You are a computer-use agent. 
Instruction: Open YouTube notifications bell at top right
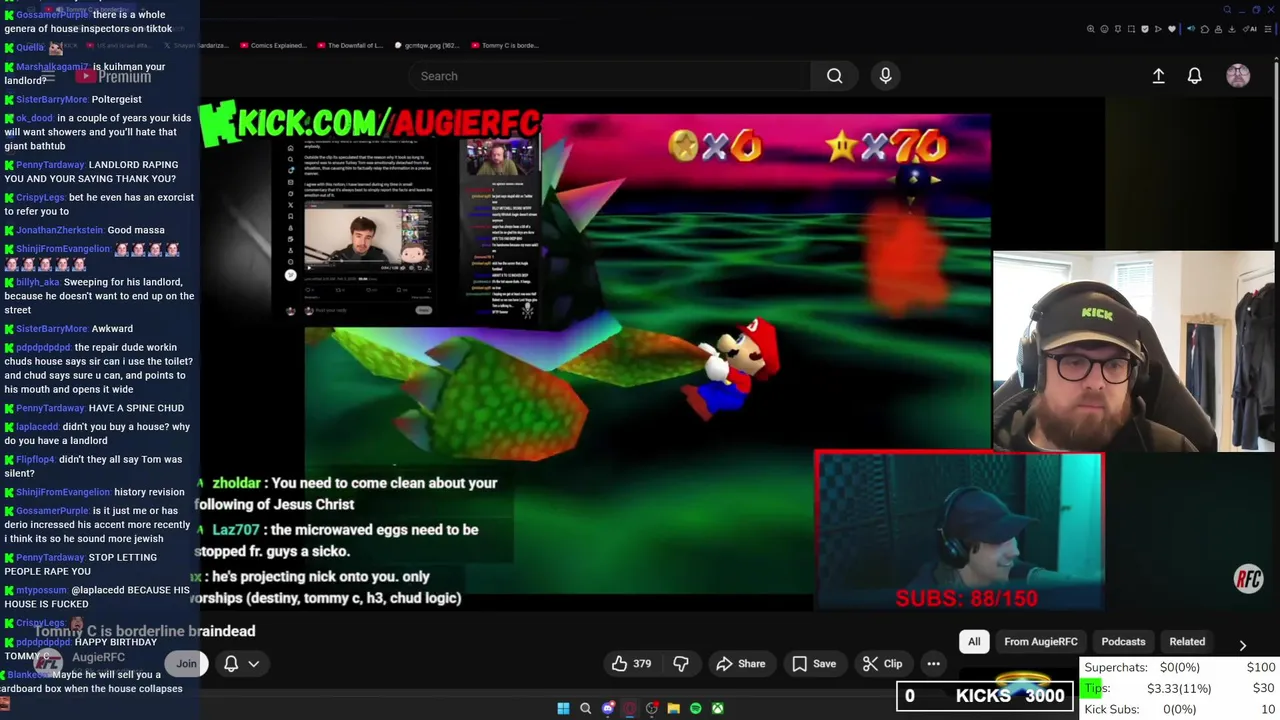1194,76
